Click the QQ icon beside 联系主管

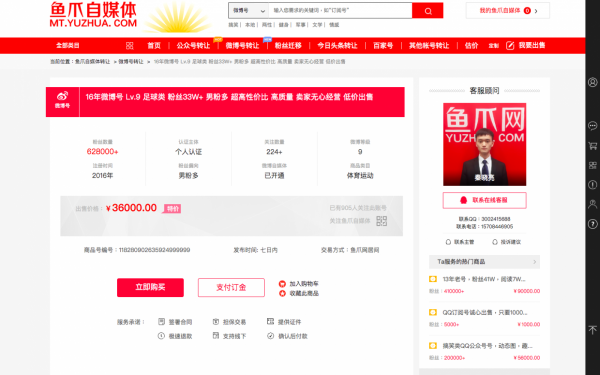pos(448,242)
